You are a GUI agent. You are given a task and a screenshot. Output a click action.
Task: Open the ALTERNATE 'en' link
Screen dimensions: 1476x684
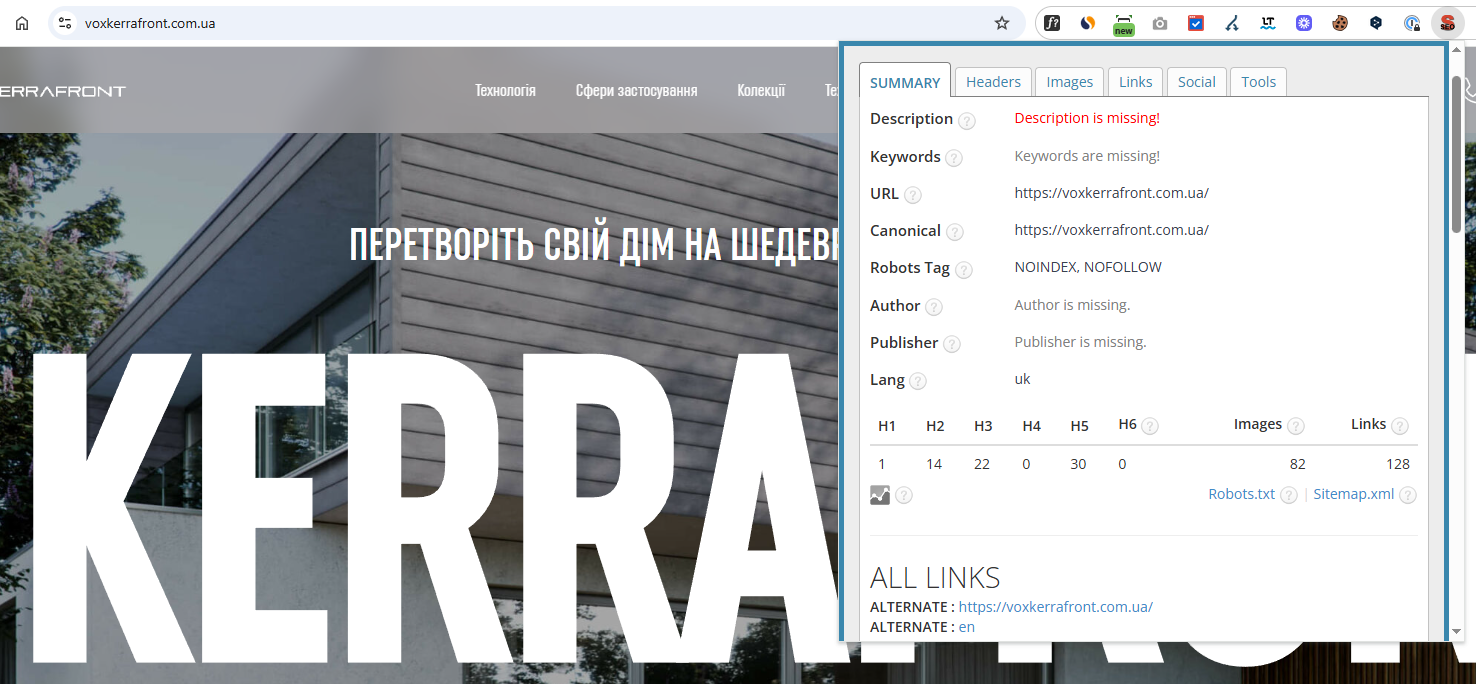point(967,627)
